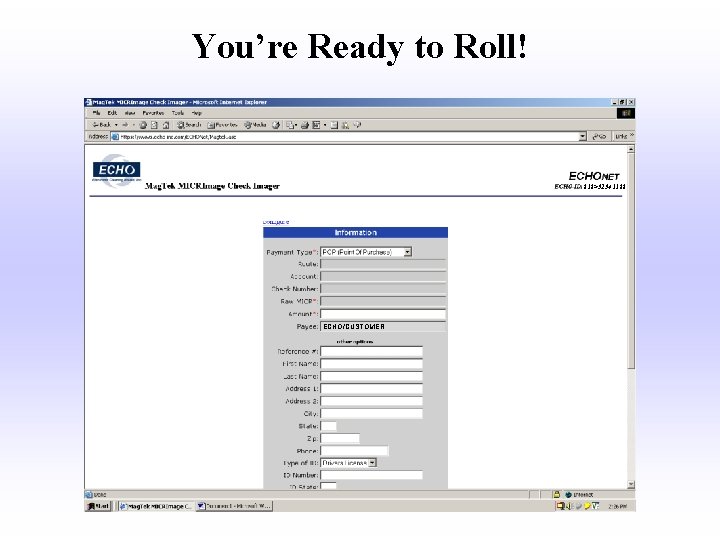
Task: Click the Amount input field
Action: click(x=383, y=314)
